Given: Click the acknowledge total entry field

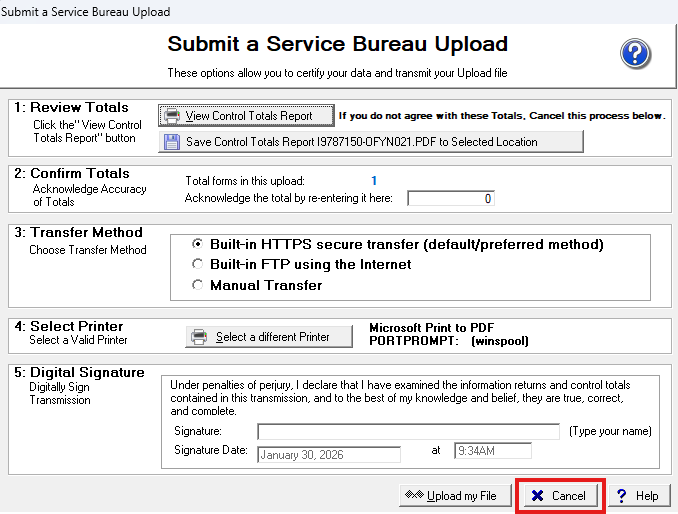Looking at the screenshot, I should 450,199.
